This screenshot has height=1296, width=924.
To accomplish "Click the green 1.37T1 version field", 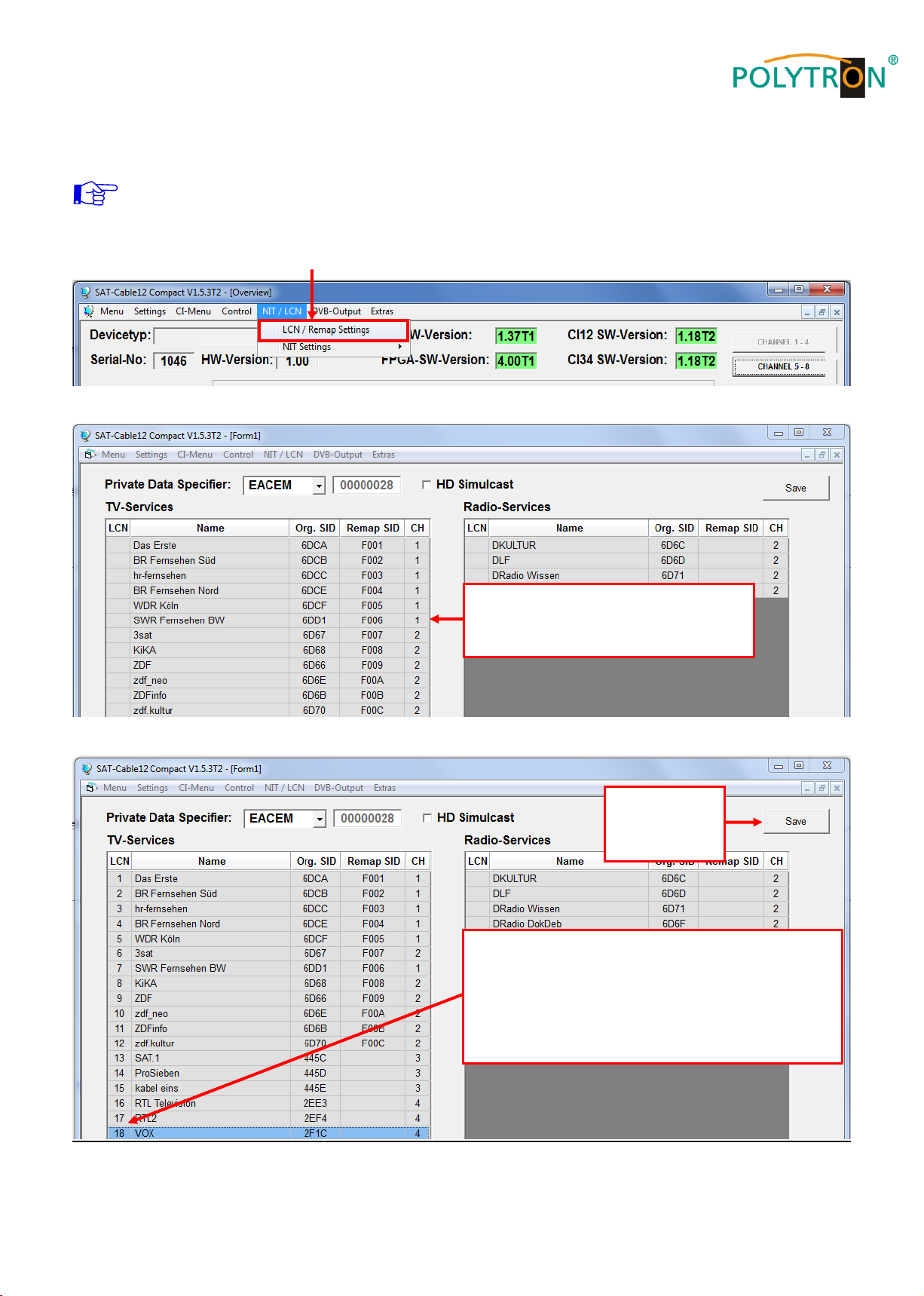I will [516, 336].
